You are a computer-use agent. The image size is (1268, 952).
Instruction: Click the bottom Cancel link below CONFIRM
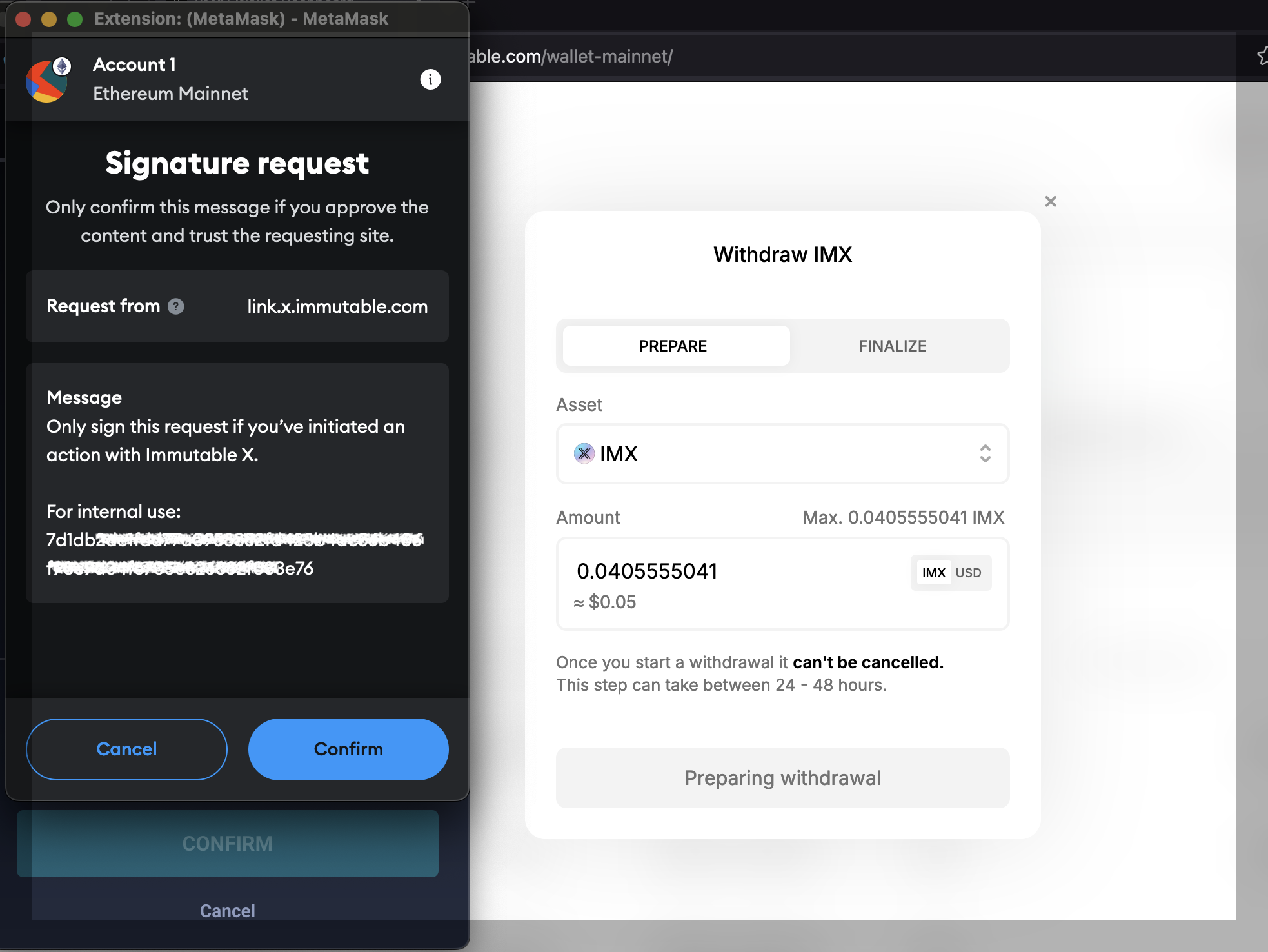point(228,911)
